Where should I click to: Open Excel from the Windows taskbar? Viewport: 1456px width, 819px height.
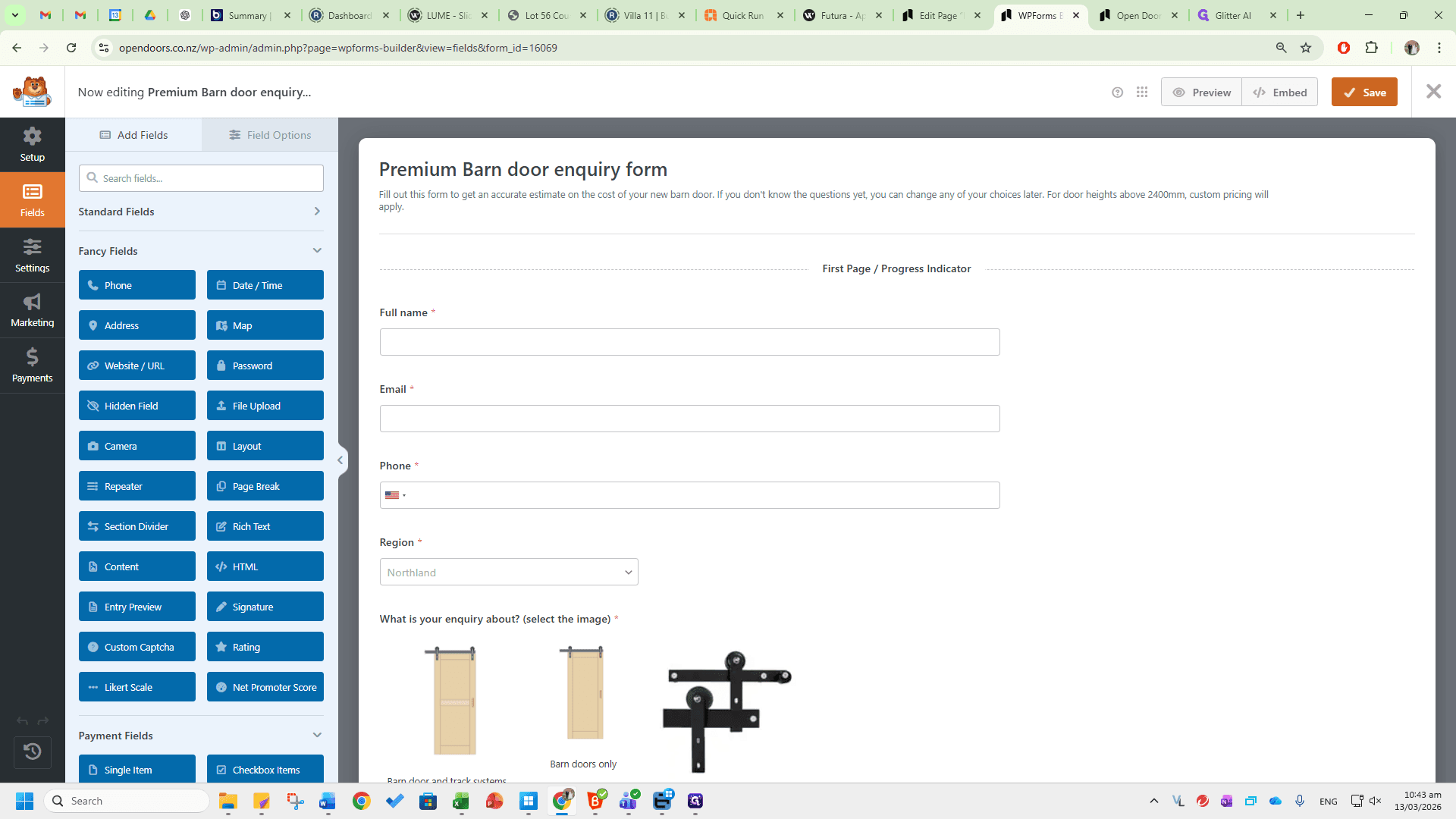click(x=461, y=801)
